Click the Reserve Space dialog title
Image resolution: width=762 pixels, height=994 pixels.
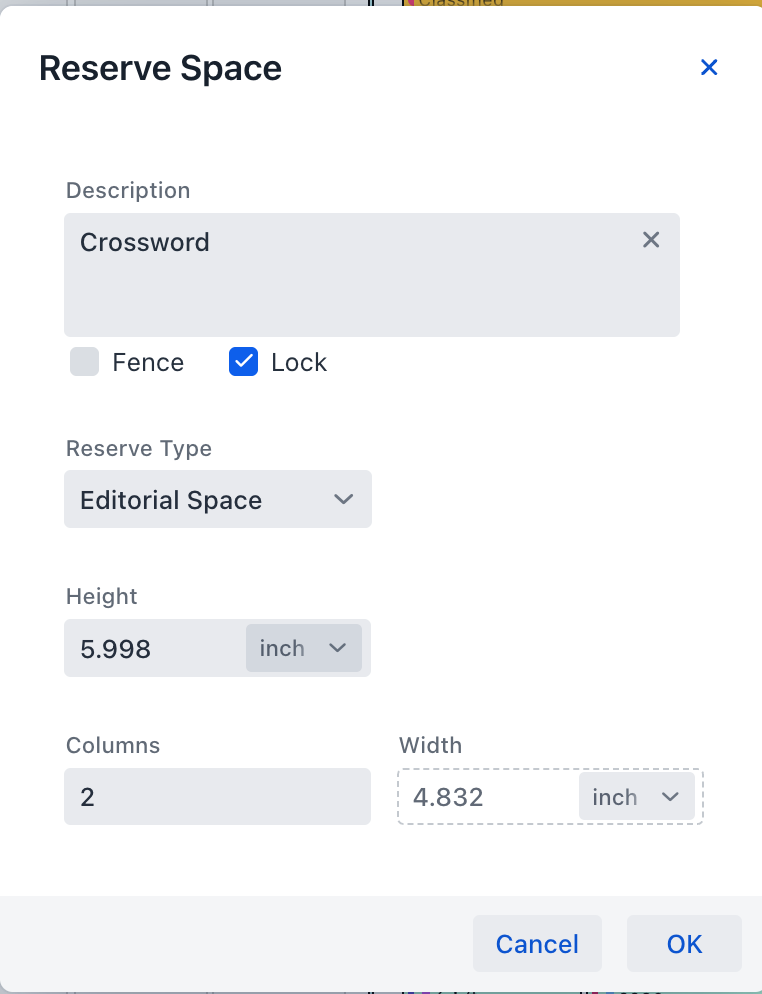pyautogui.click(x=160, y=68)
